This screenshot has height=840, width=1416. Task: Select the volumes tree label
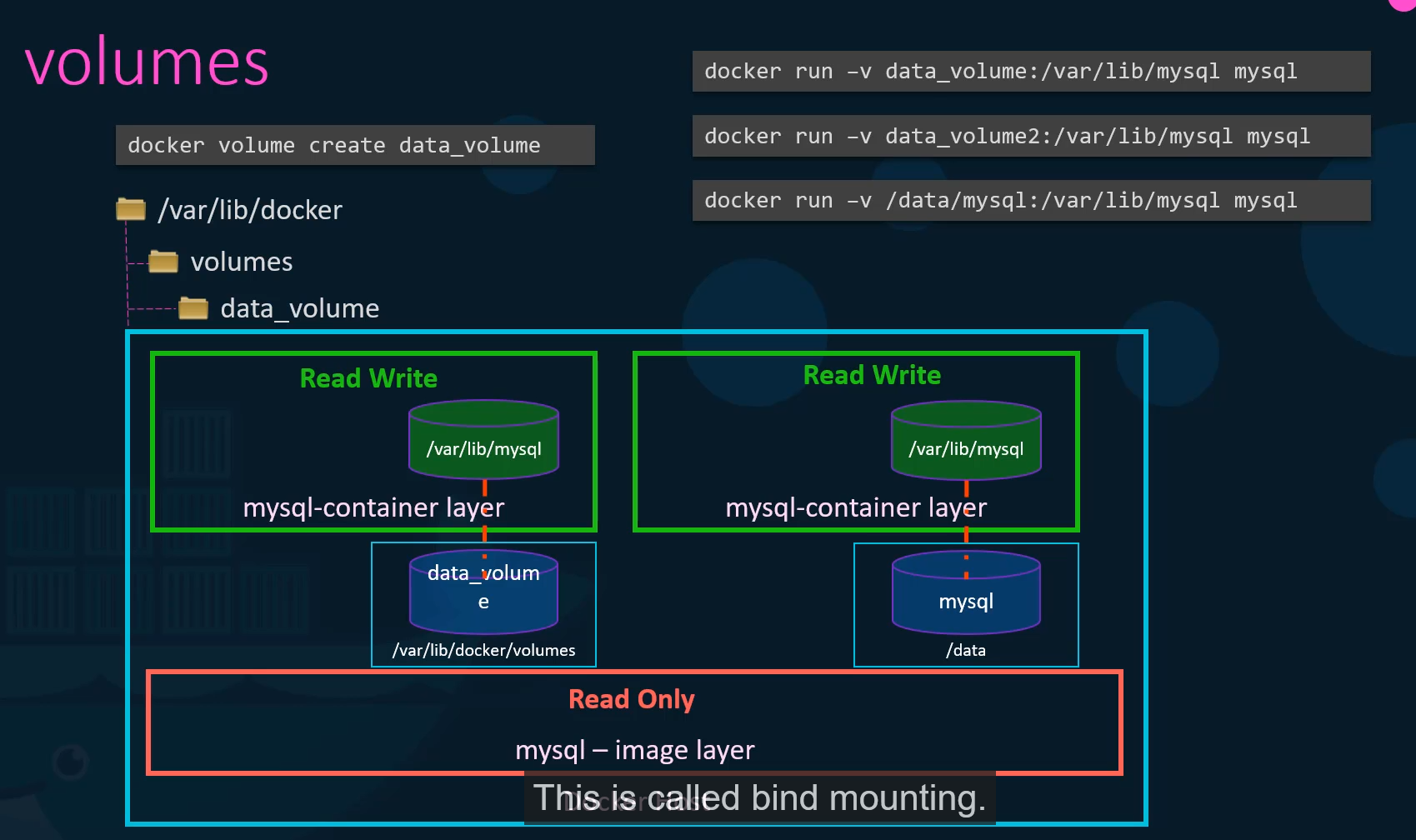click(242, 262)
